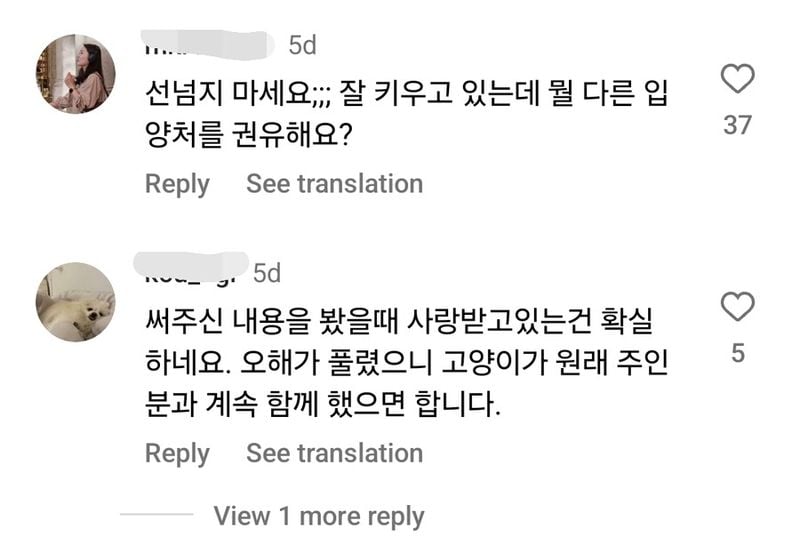The image size is (800, 554).
Task: Click the second comment's 5d timestamp
Action: click(x=267, y=273)
